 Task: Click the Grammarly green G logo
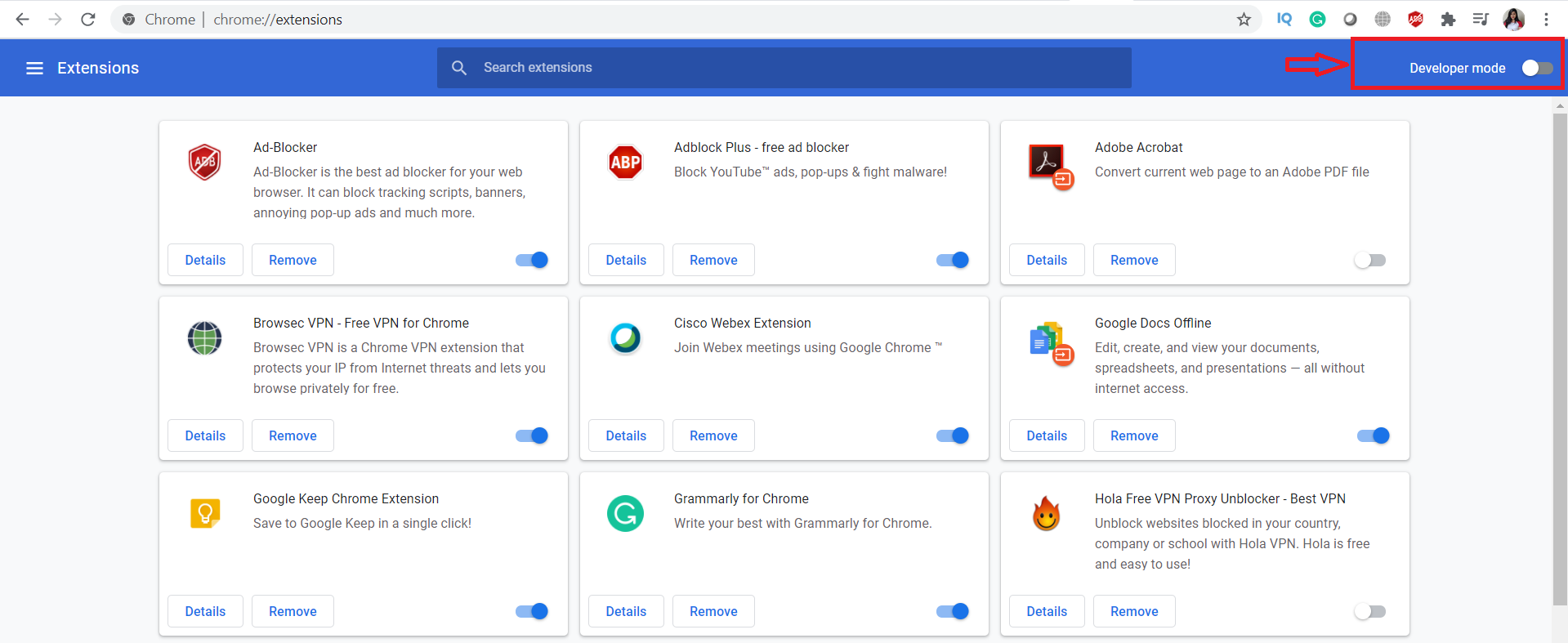tap(625, 513)
